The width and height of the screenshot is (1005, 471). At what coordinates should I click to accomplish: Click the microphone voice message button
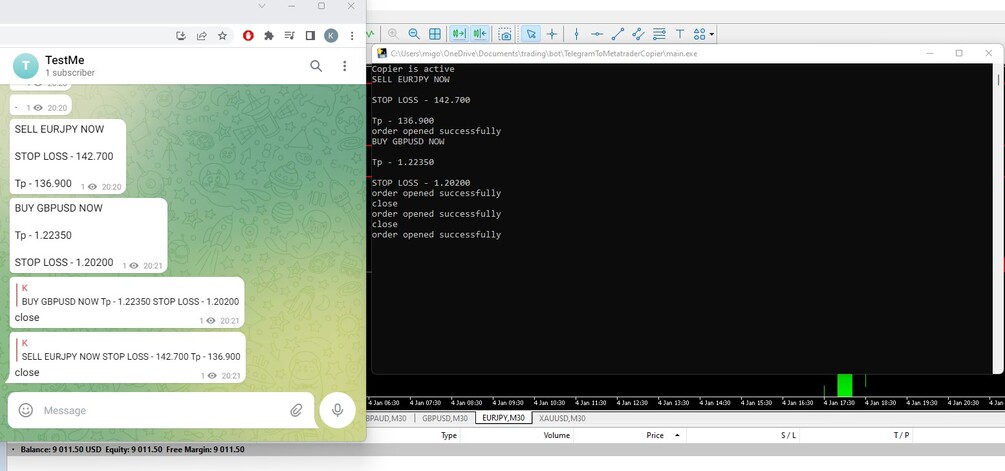click(x=337, y=410)
